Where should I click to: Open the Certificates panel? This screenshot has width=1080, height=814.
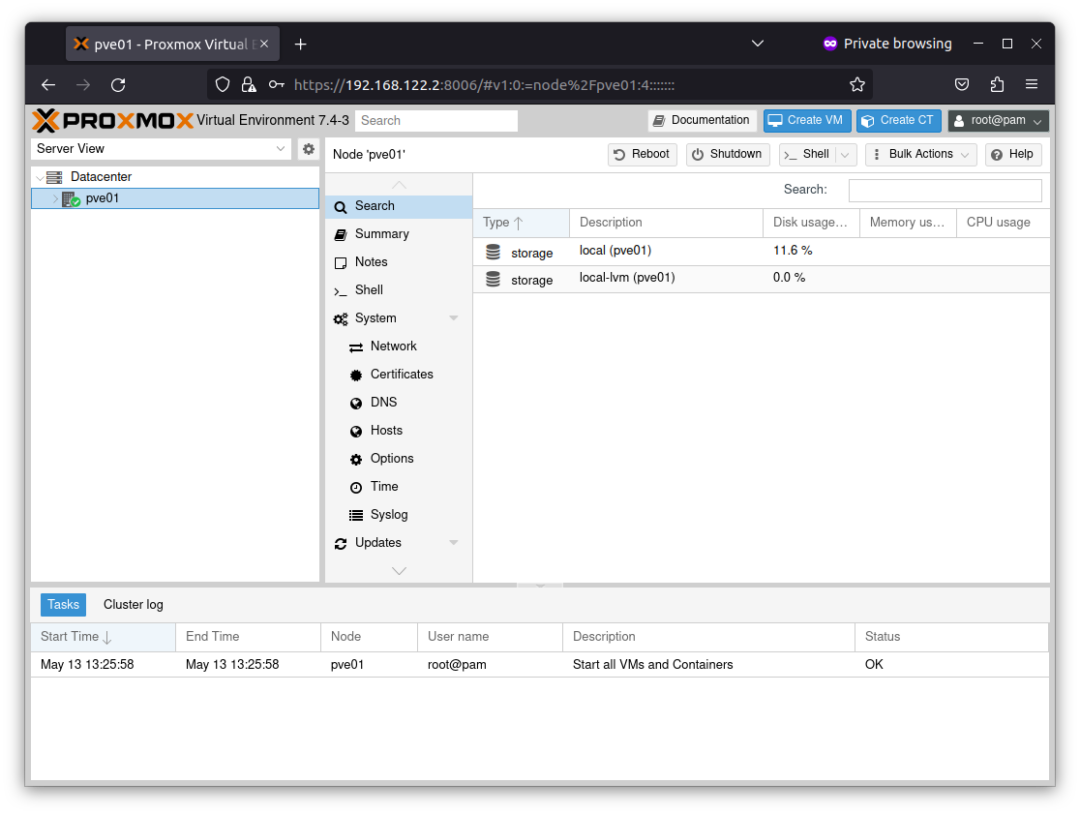403,374
